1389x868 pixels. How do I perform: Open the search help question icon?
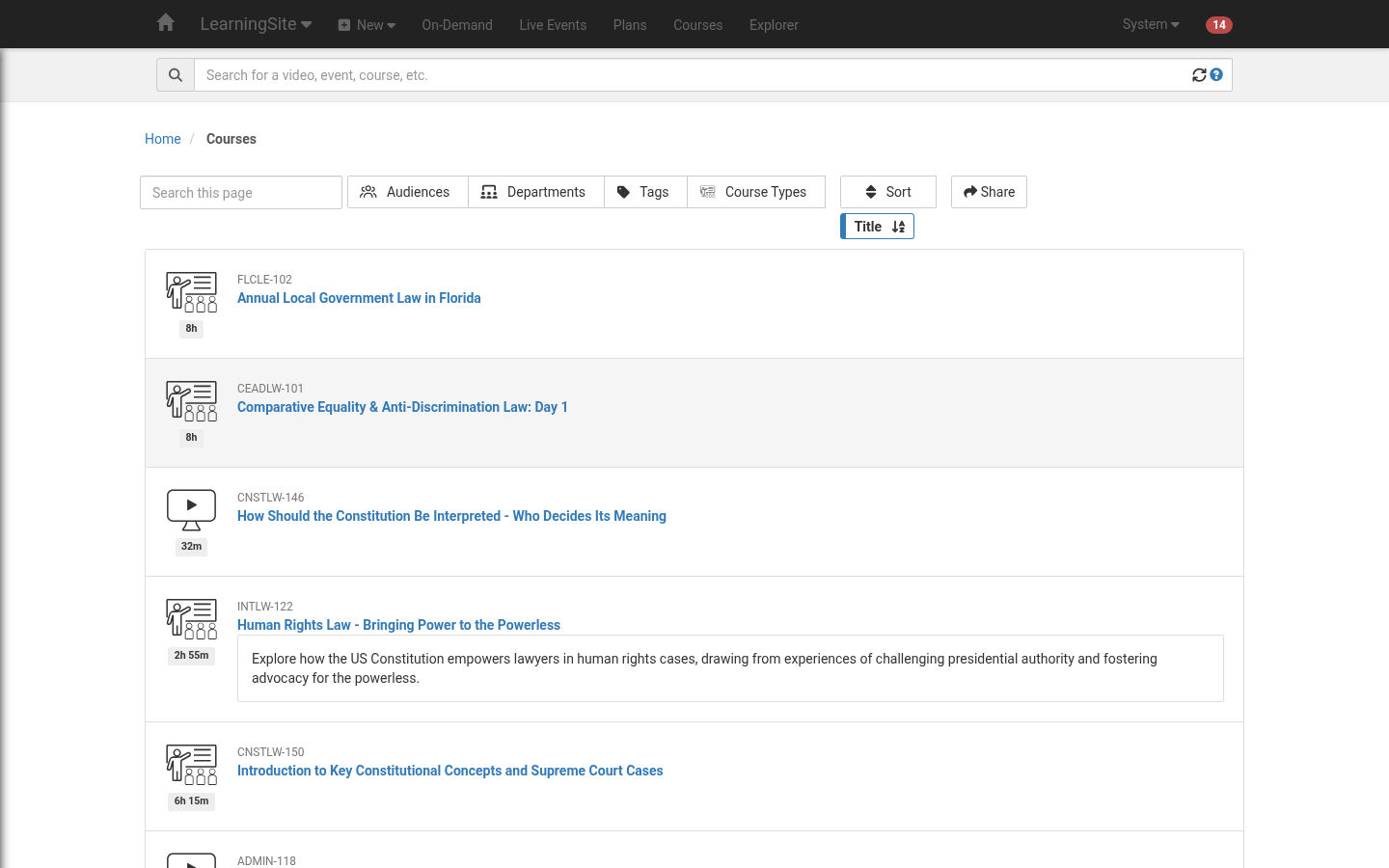1216,74
